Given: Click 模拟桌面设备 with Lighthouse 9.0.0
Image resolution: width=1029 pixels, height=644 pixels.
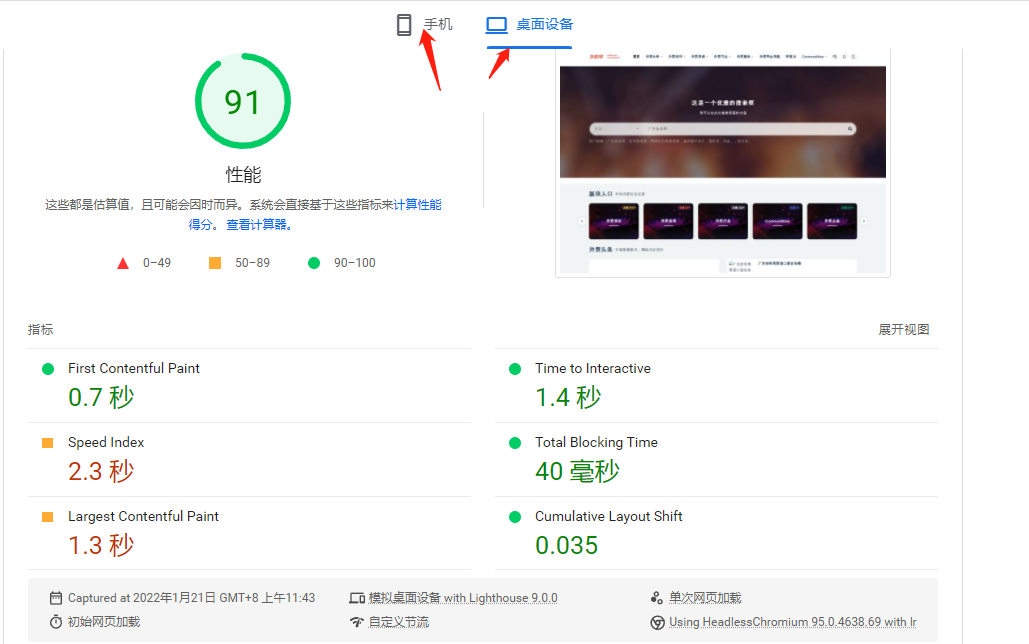Looking at the screenshot, I should pyautogui.click(x=463, y=598).
